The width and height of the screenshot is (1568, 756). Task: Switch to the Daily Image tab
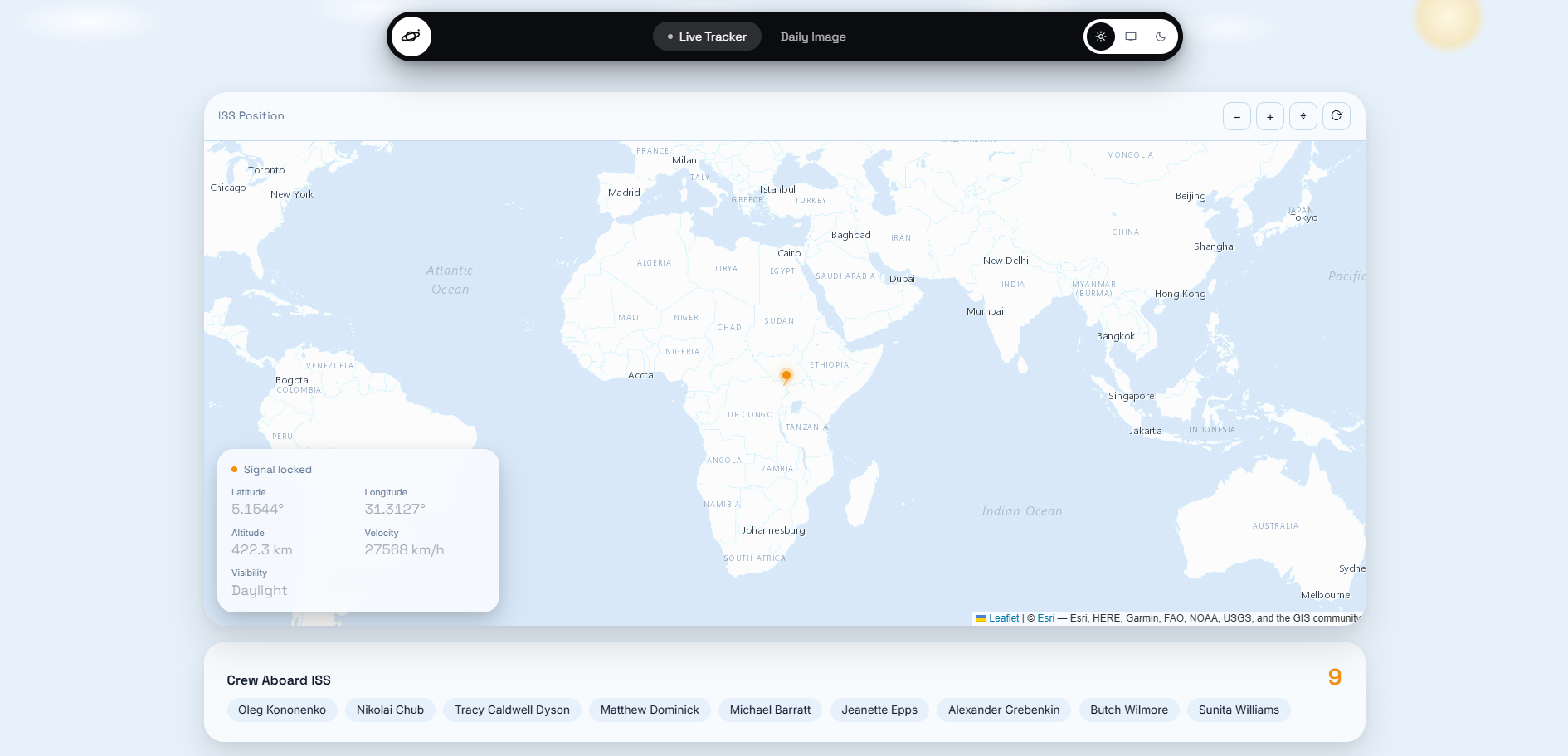(813, 37)
